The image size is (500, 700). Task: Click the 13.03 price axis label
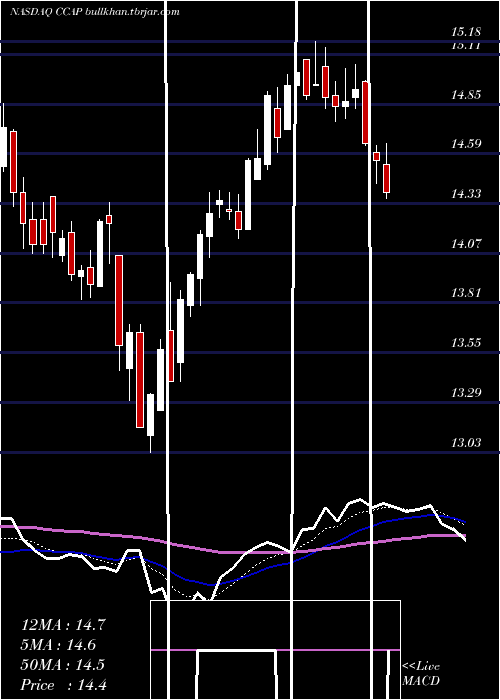466,442
